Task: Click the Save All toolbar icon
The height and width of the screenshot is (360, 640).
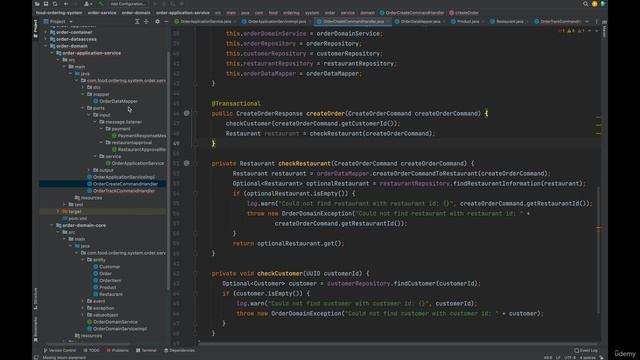Action: pyautogui.click(x=46, y=4)
